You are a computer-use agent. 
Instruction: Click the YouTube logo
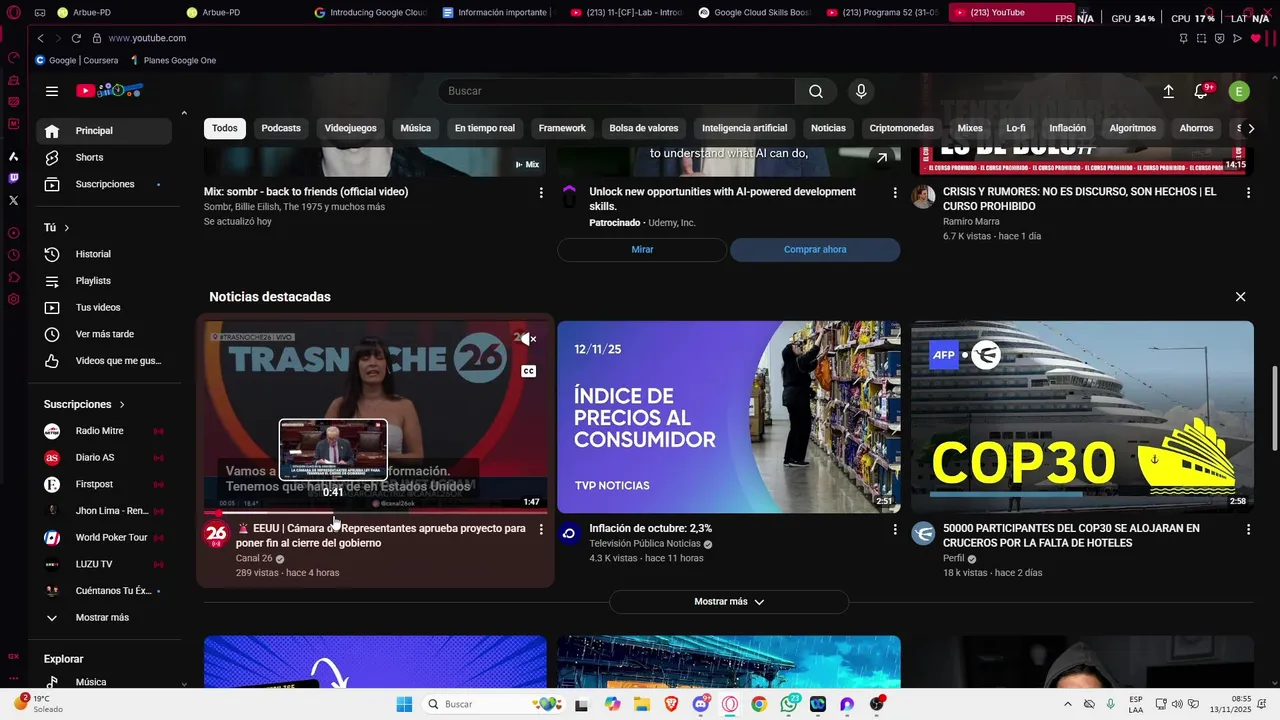[x=109, y=91]
